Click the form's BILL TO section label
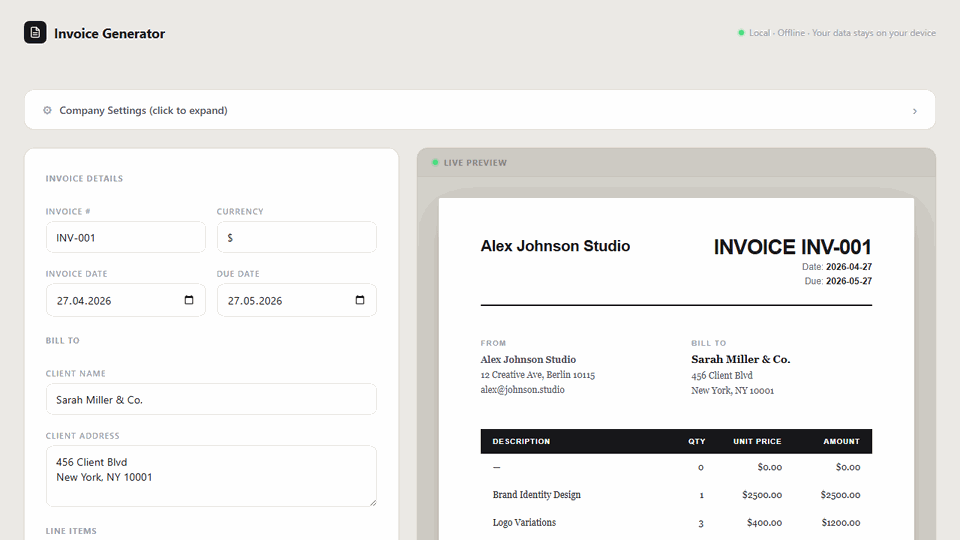The image size is (960, 540). (62, 340)
